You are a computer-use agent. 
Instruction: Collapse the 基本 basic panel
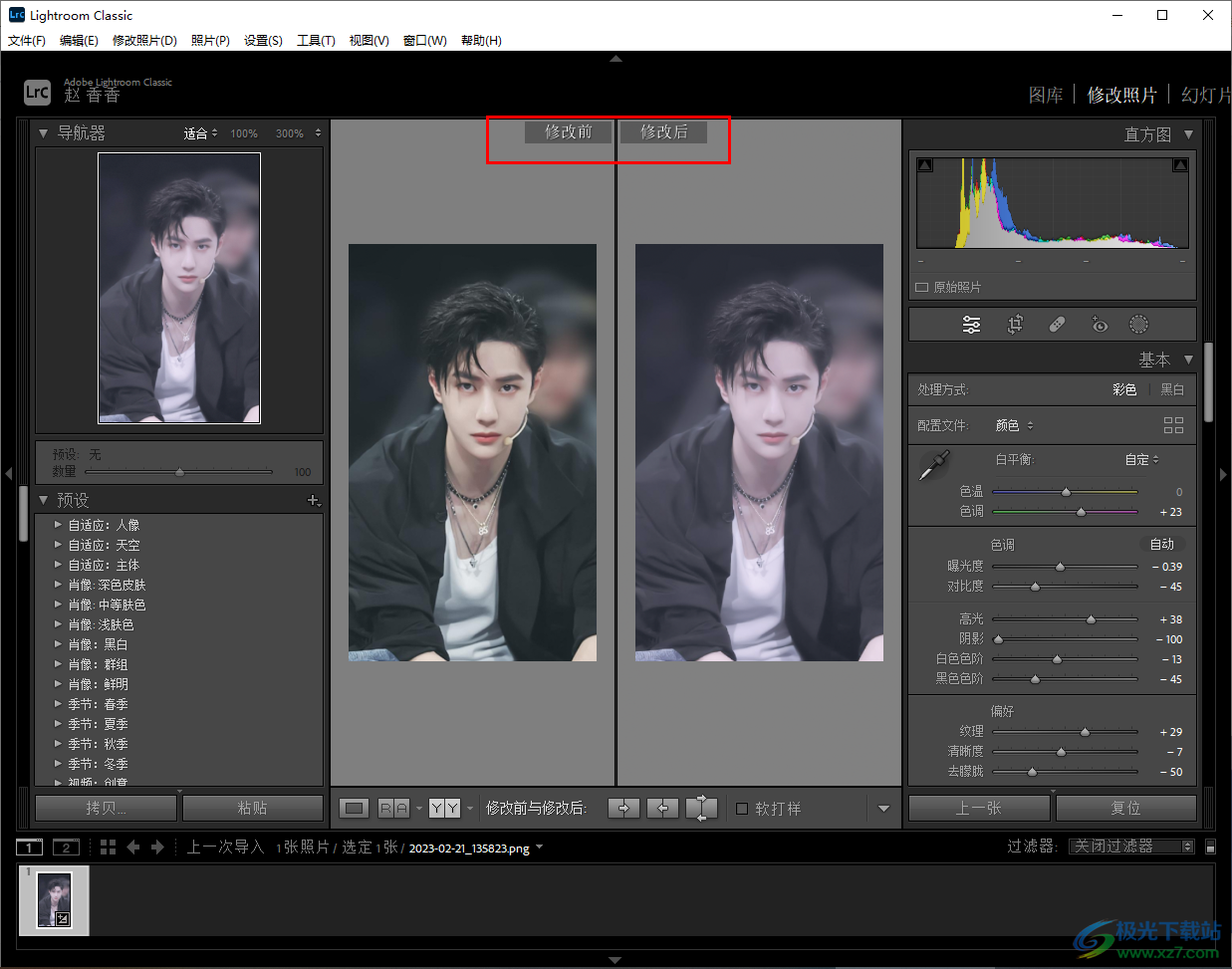pyautogui.click(x=1188, y=360)
